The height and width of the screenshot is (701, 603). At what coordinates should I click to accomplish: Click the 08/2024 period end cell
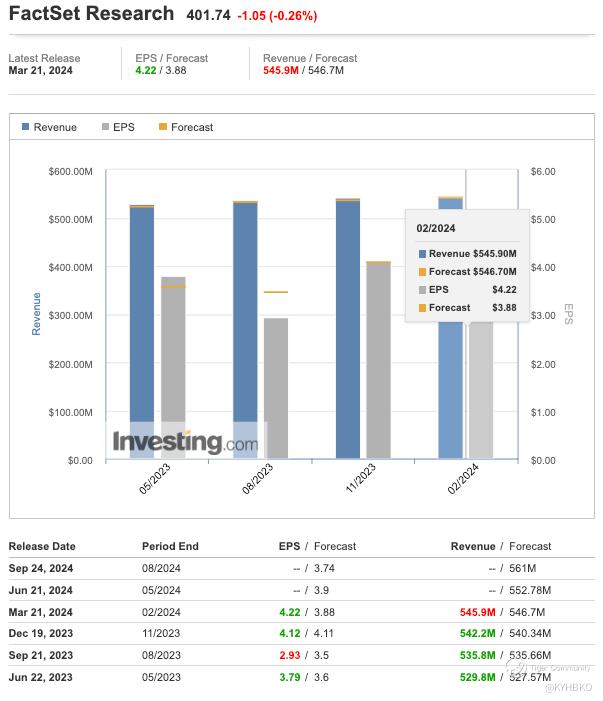click(x=161, y=568)
